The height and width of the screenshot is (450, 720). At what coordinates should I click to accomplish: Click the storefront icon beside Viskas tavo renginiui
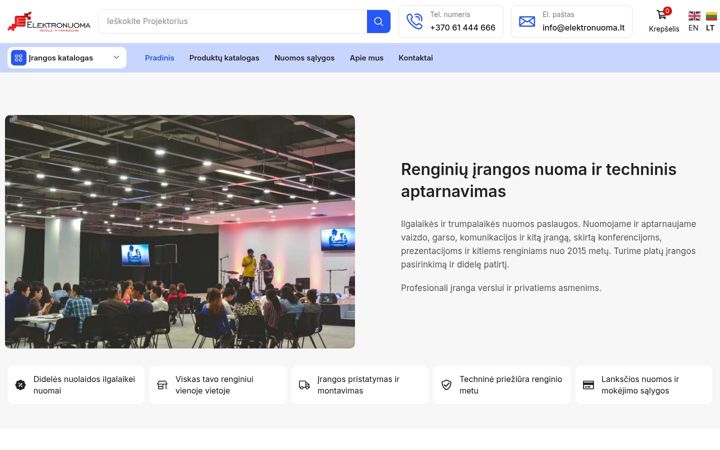[162, 385]
